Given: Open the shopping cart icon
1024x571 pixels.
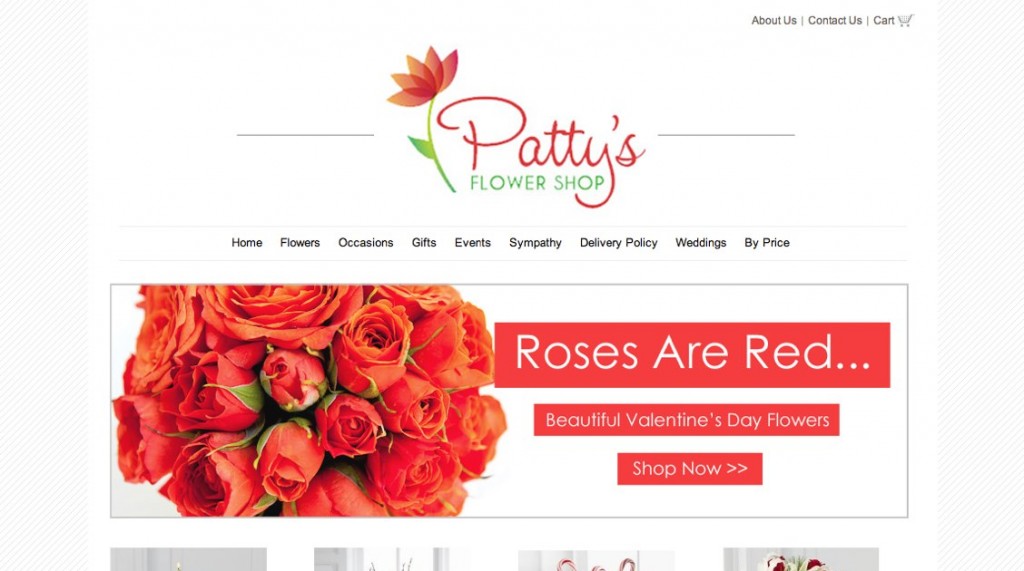Looking at the screenshot, I should (905, 20).
